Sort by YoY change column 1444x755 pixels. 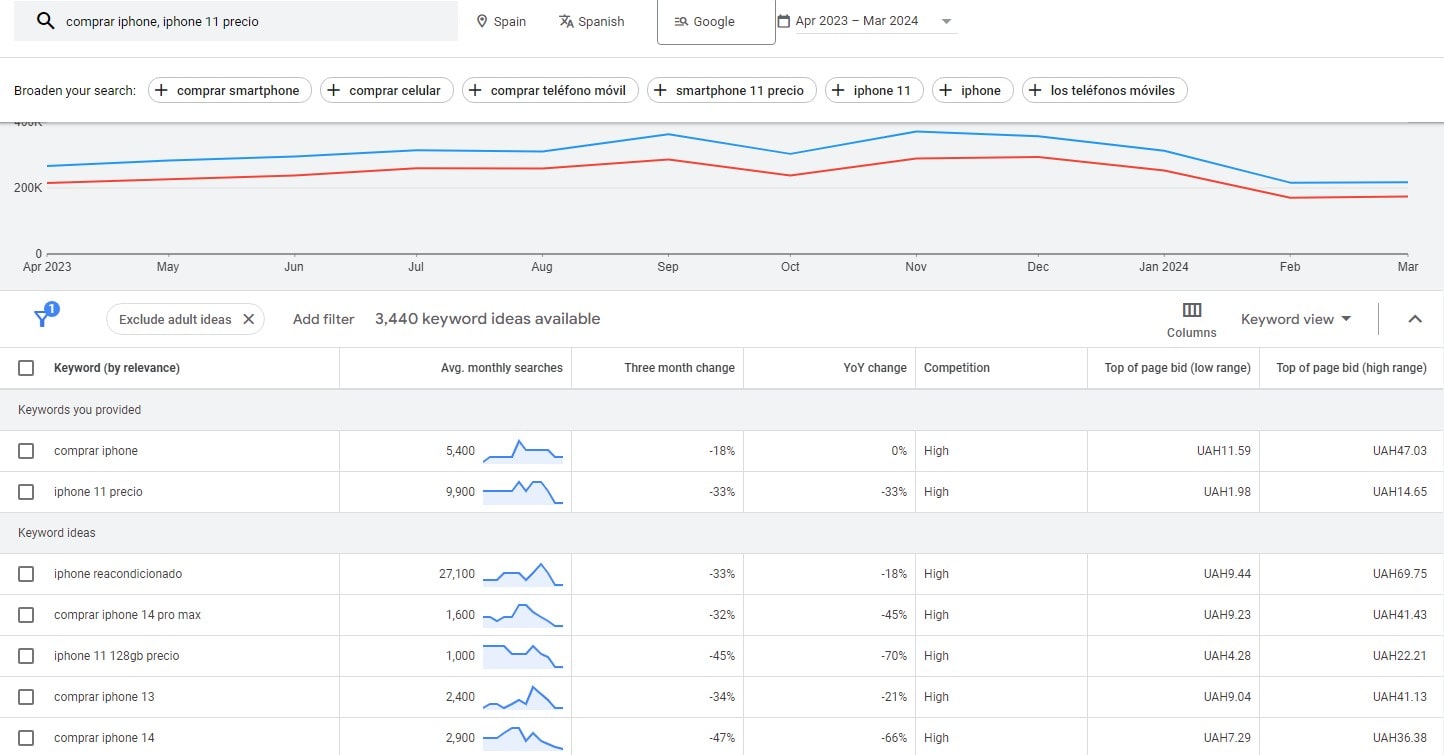875,368
